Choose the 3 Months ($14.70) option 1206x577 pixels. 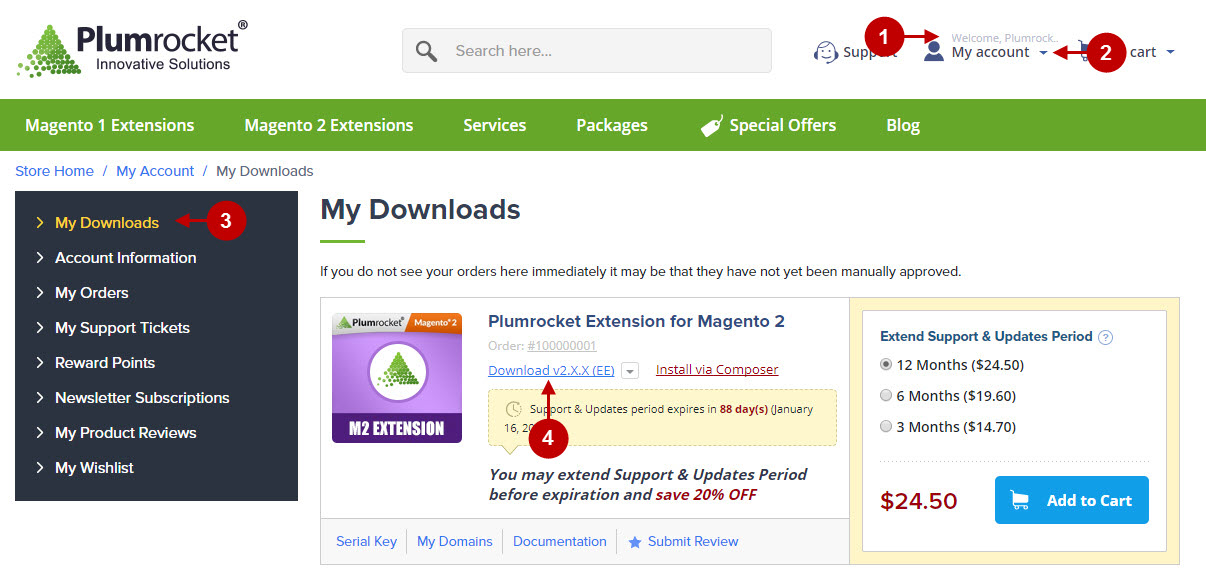[x=885, y=425]
